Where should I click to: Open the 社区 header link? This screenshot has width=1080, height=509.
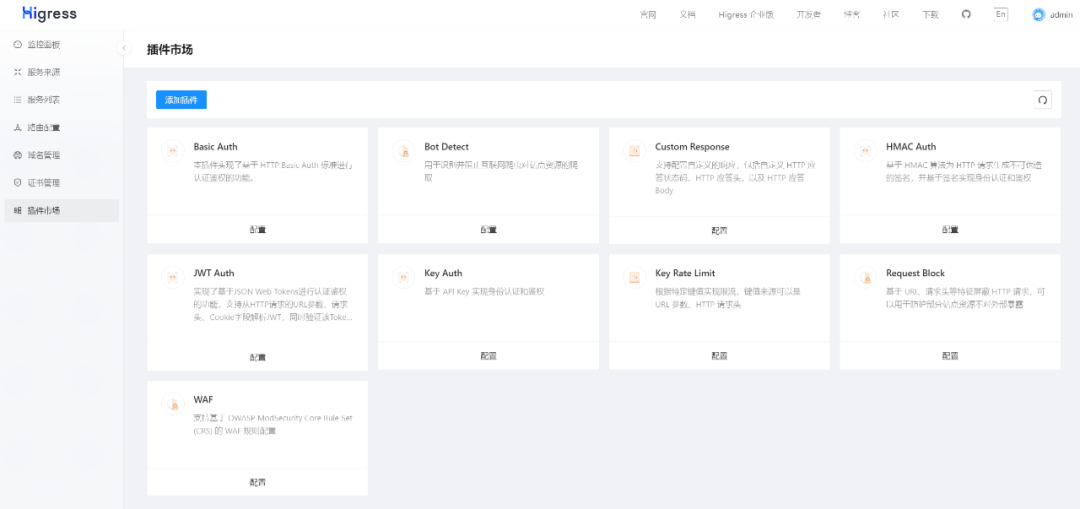point(891,14)
